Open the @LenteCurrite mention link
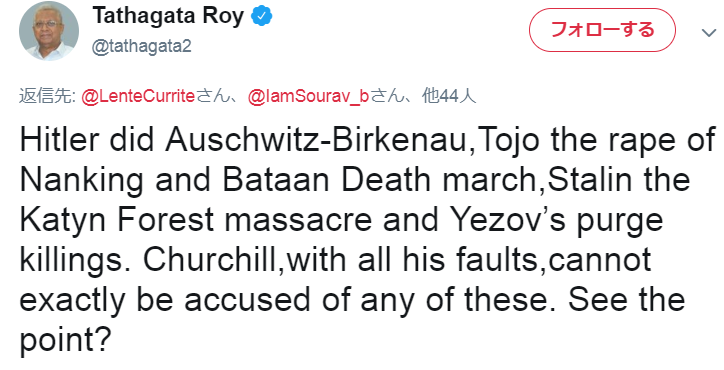This screenshot has width=724, height=370. point(138,97)
